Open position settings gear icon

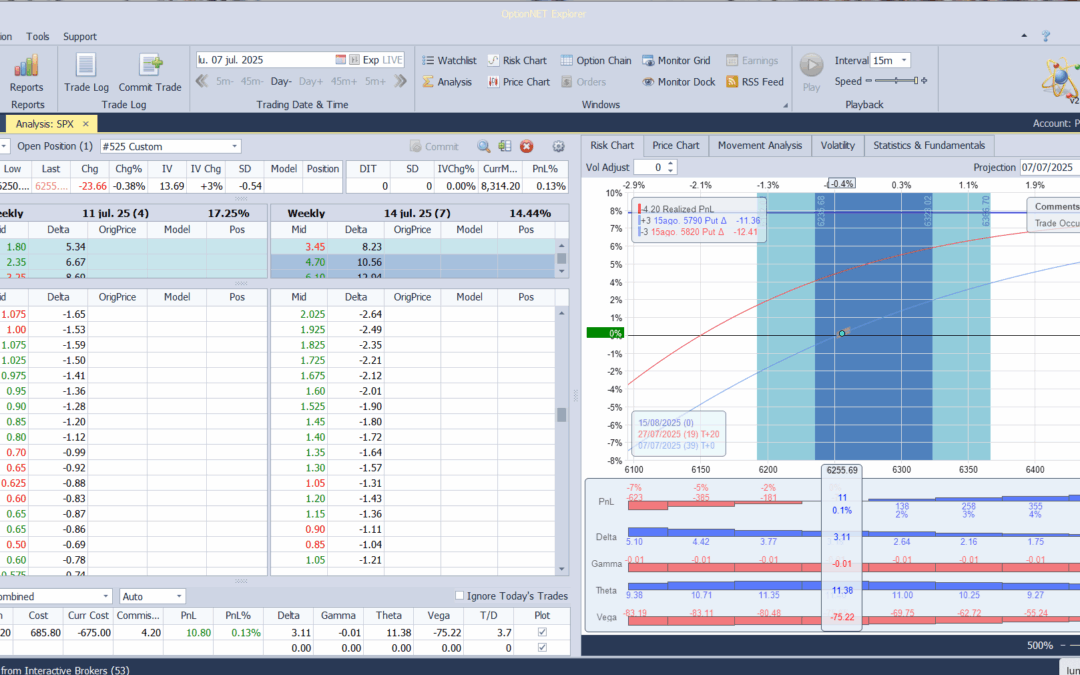tap(559, 146)
